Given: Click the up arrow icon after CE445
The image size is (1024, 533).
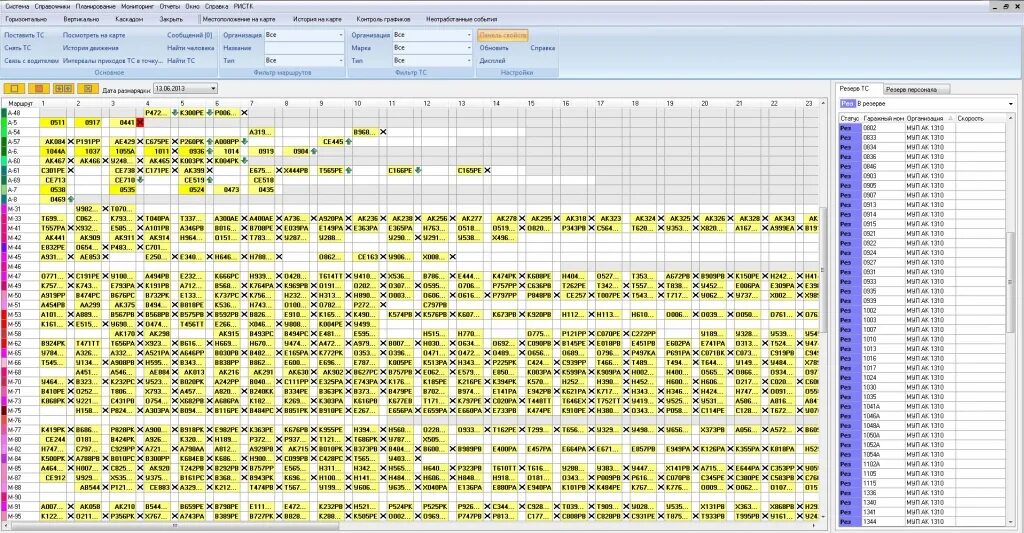Looking at the screenshot, I should pyautogui.click(x=349, y=142).
